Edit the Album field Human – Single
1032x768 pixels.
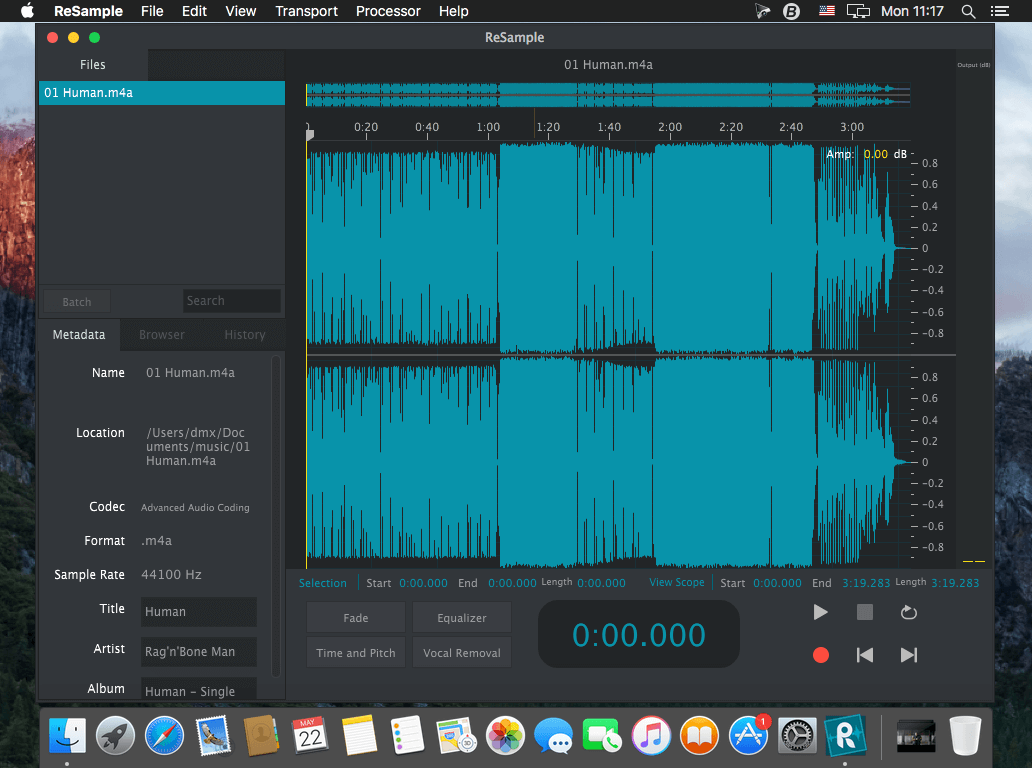(x=199, y=688)
